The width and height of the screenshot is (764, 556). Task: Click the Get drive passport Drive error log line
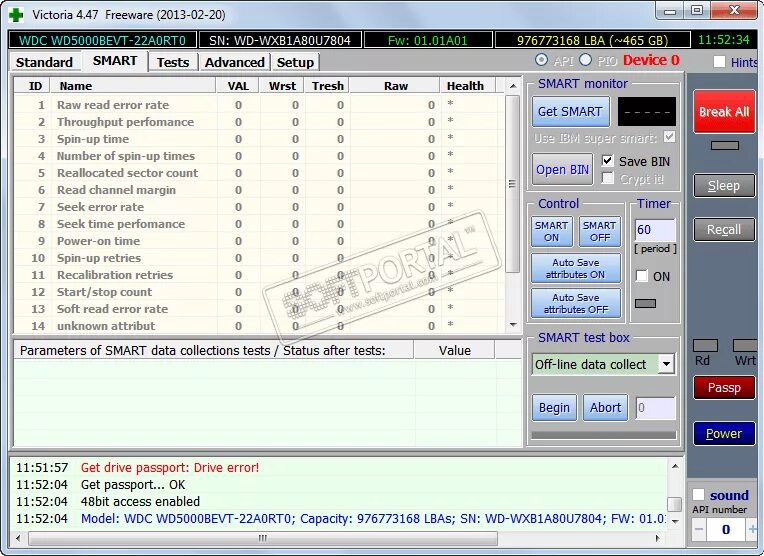[170, 467]
